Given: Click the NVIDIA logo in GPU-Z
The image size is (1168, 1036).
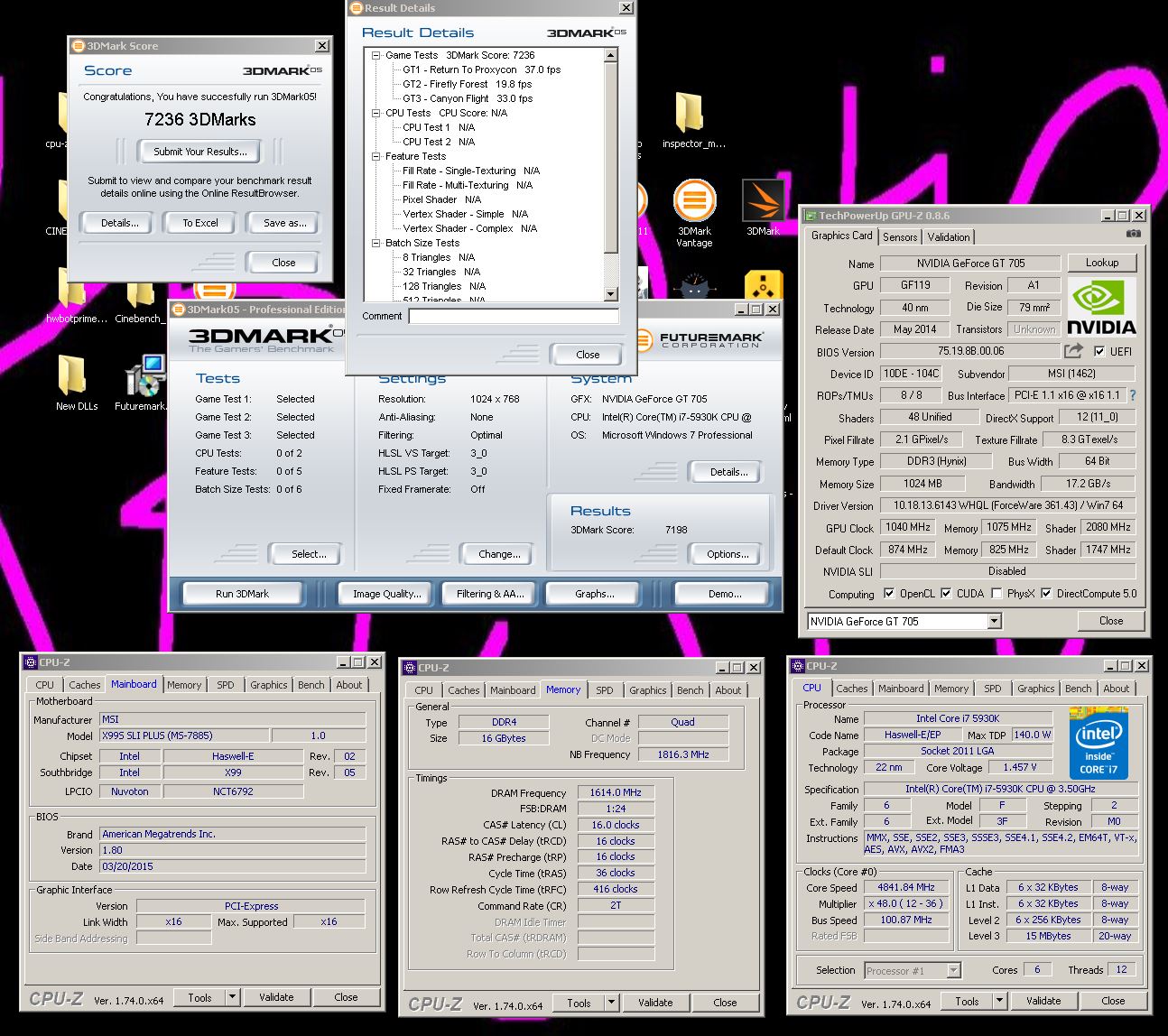Looking at the screenshot, I should [1101, 307].
